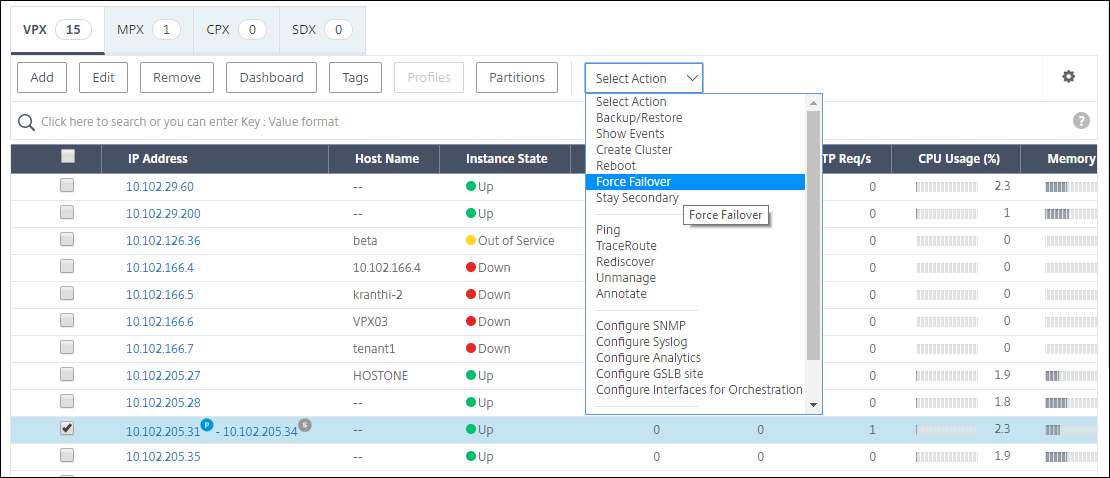Click the Edit button

point(103,78)
